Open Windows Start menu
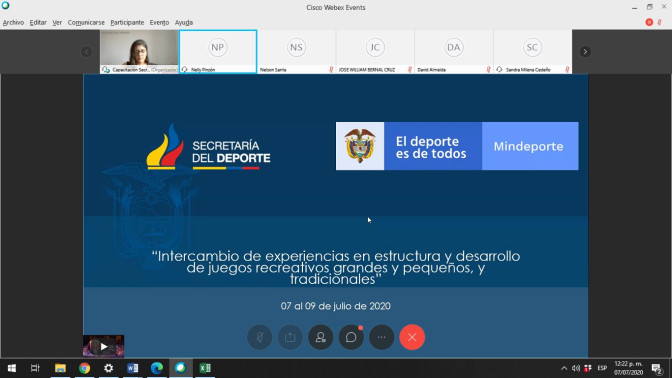Viewport: 672px width, 378px height. pyautogui.click(x=12, y=368)
